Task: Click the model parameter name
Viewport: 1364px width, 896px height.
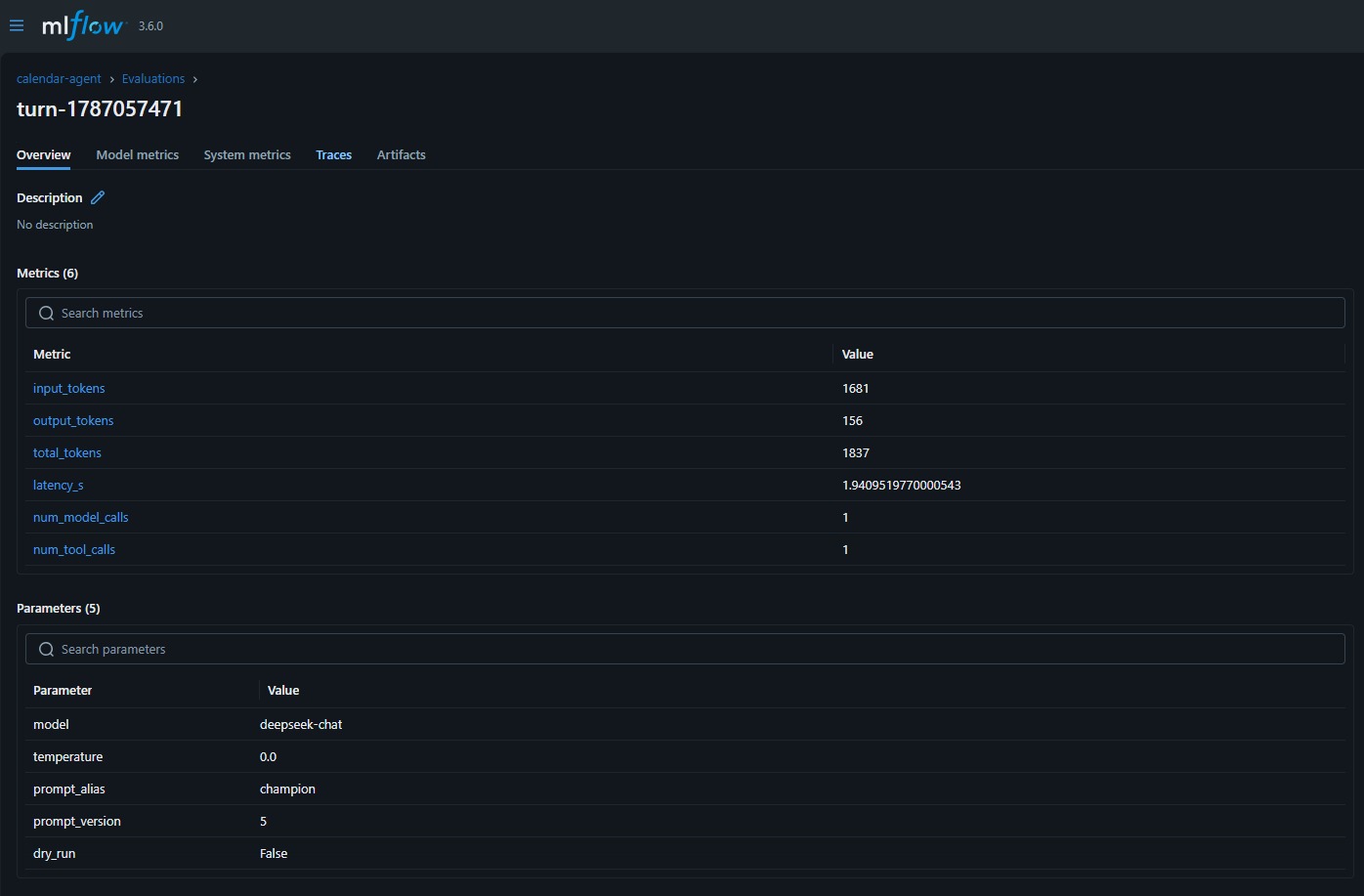Action: click(x=51, y=724)
